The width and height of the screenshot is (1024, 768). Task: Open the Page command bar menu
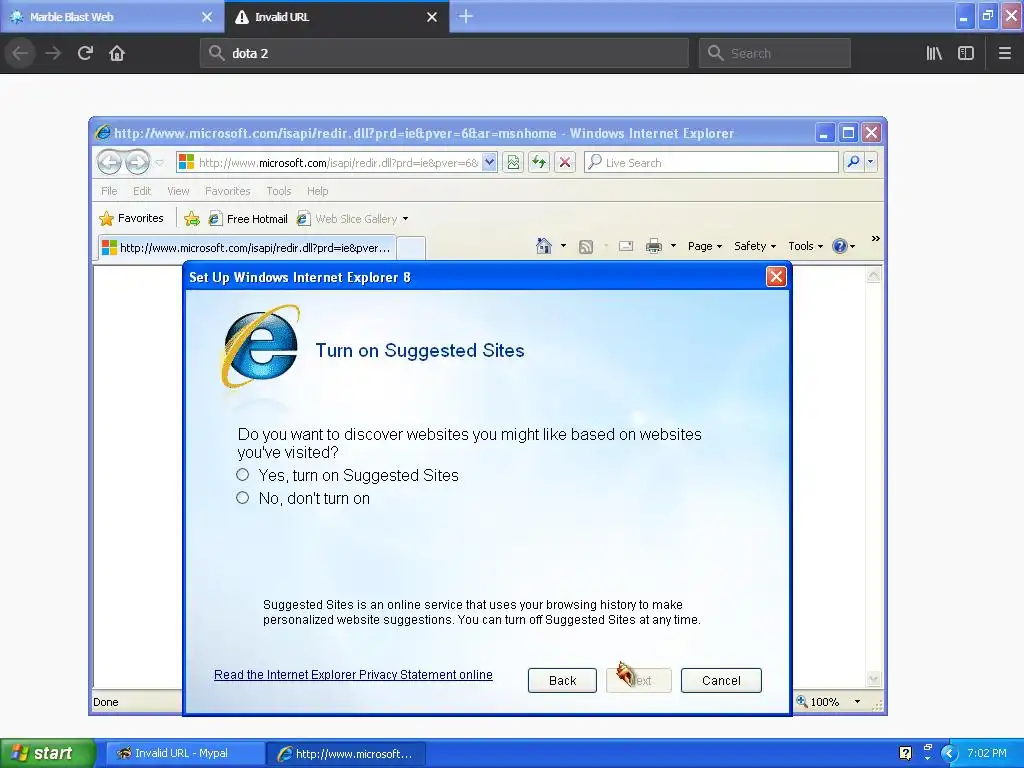pos(705,246)
